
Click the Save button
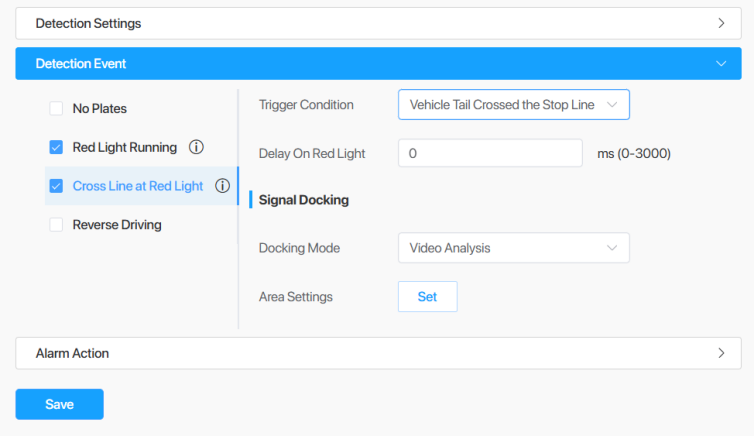60,404
